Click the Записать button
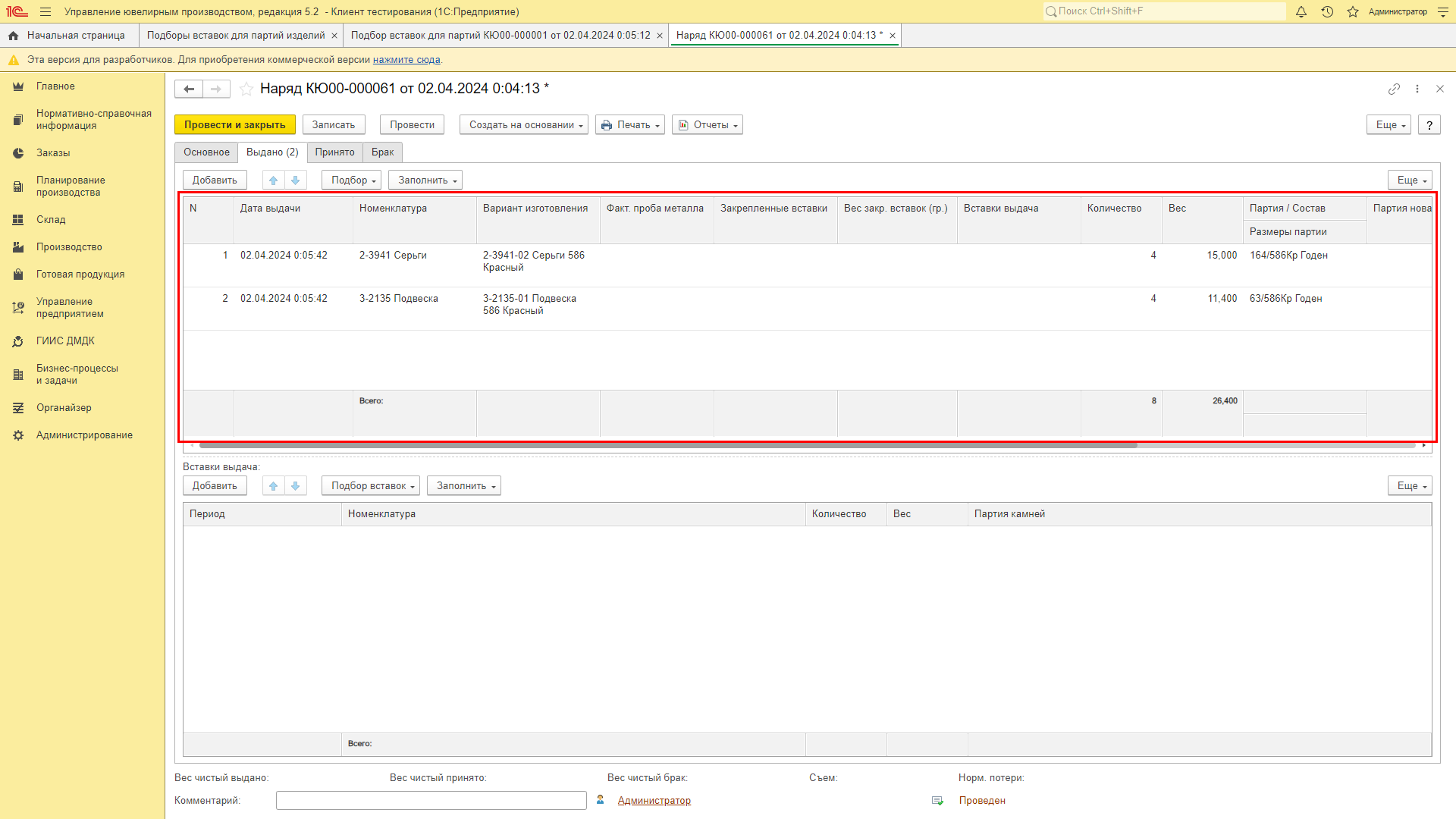Viewport: 1456px width, 819px height. (x=334, y=125)
